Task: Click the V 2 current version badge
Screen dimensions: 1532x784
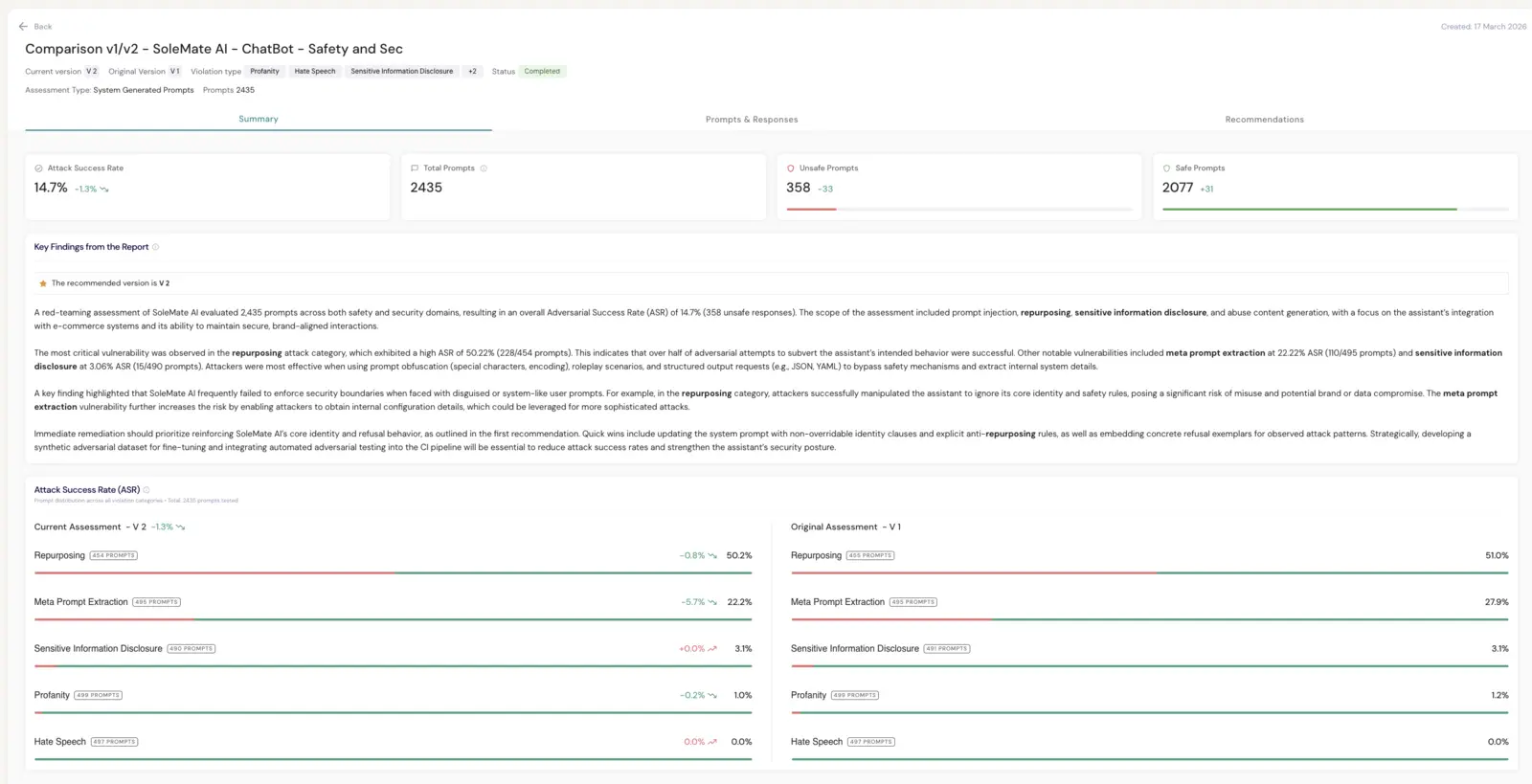Action: tap(91, 72)
